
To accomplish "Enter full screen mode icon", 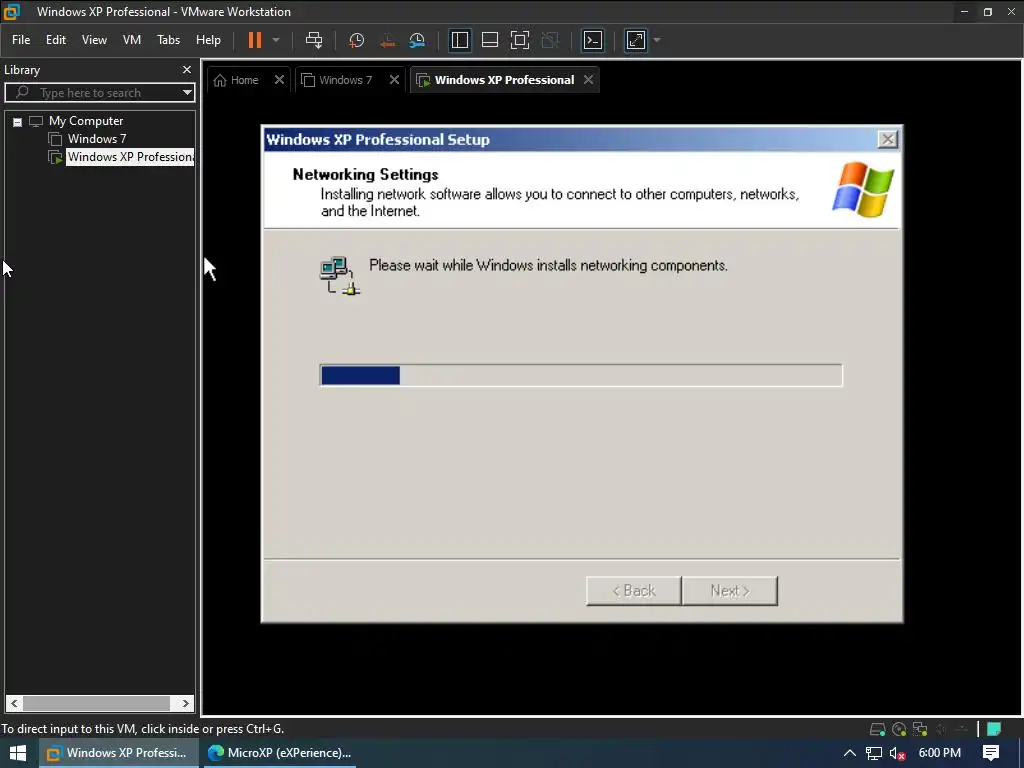I will tap(520, 40).
